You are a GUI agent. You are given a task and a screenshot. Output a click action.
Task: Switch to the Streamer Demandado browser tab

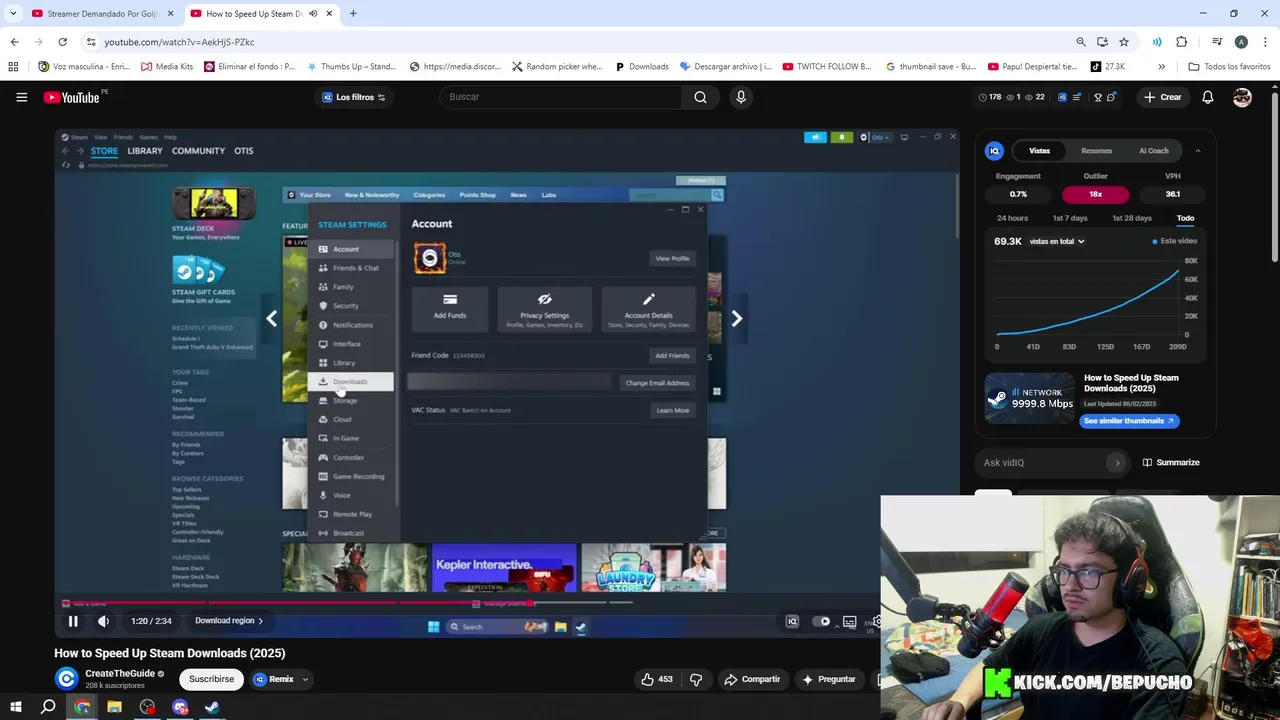[x=101, y=14]
